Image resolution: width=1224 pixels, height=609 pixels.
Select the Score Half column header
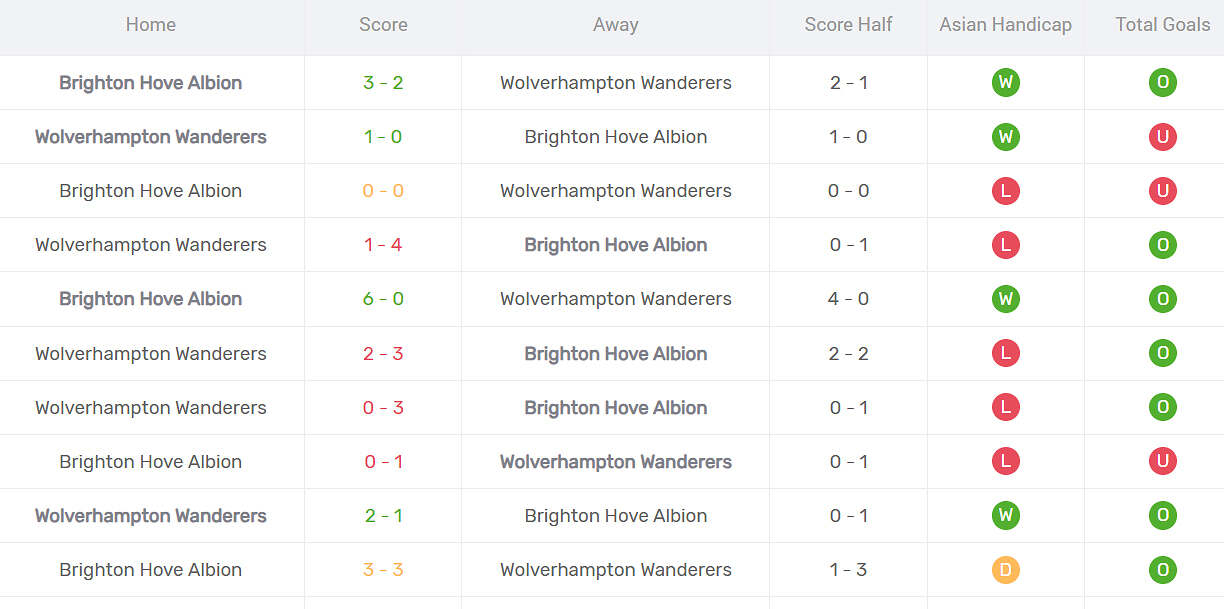point(848,25)
